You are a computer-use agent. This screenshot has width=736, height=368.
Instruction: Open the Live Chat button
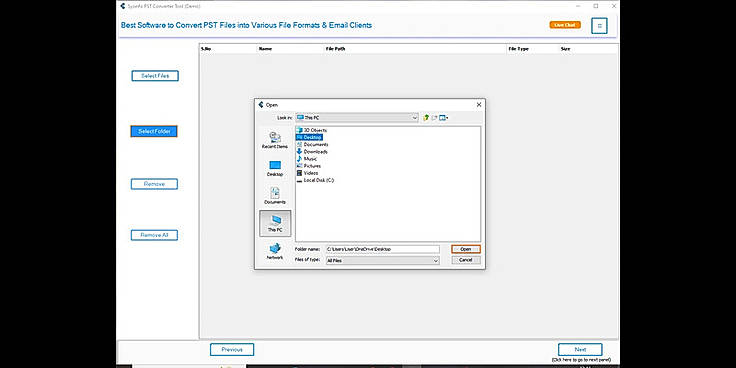point(565,25)
